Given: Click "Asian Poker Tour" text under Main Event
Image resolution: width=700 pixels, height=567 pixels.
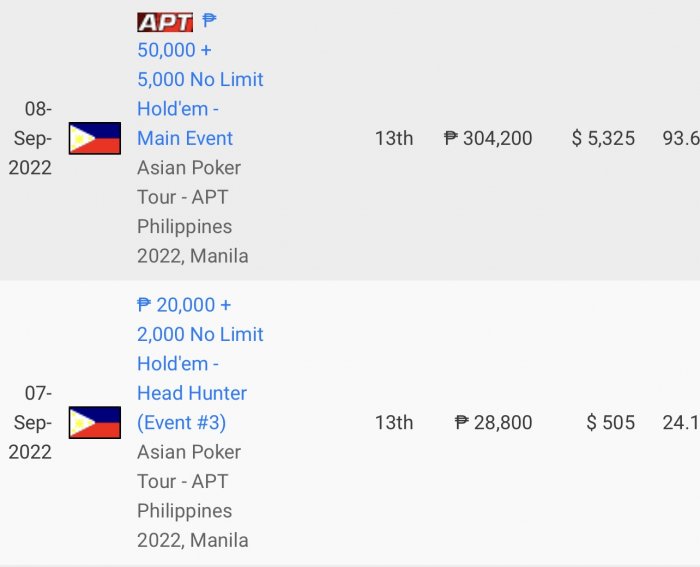Looking at the screenshot, I should [x=189, y=182].
